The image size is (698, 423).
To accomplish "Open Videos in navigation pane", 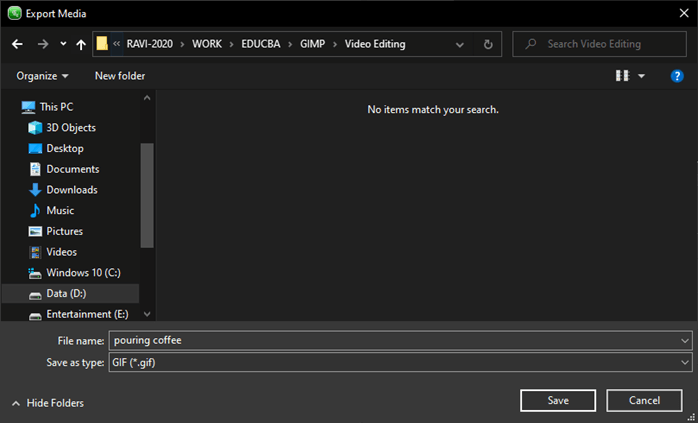I will coord(61,252).
